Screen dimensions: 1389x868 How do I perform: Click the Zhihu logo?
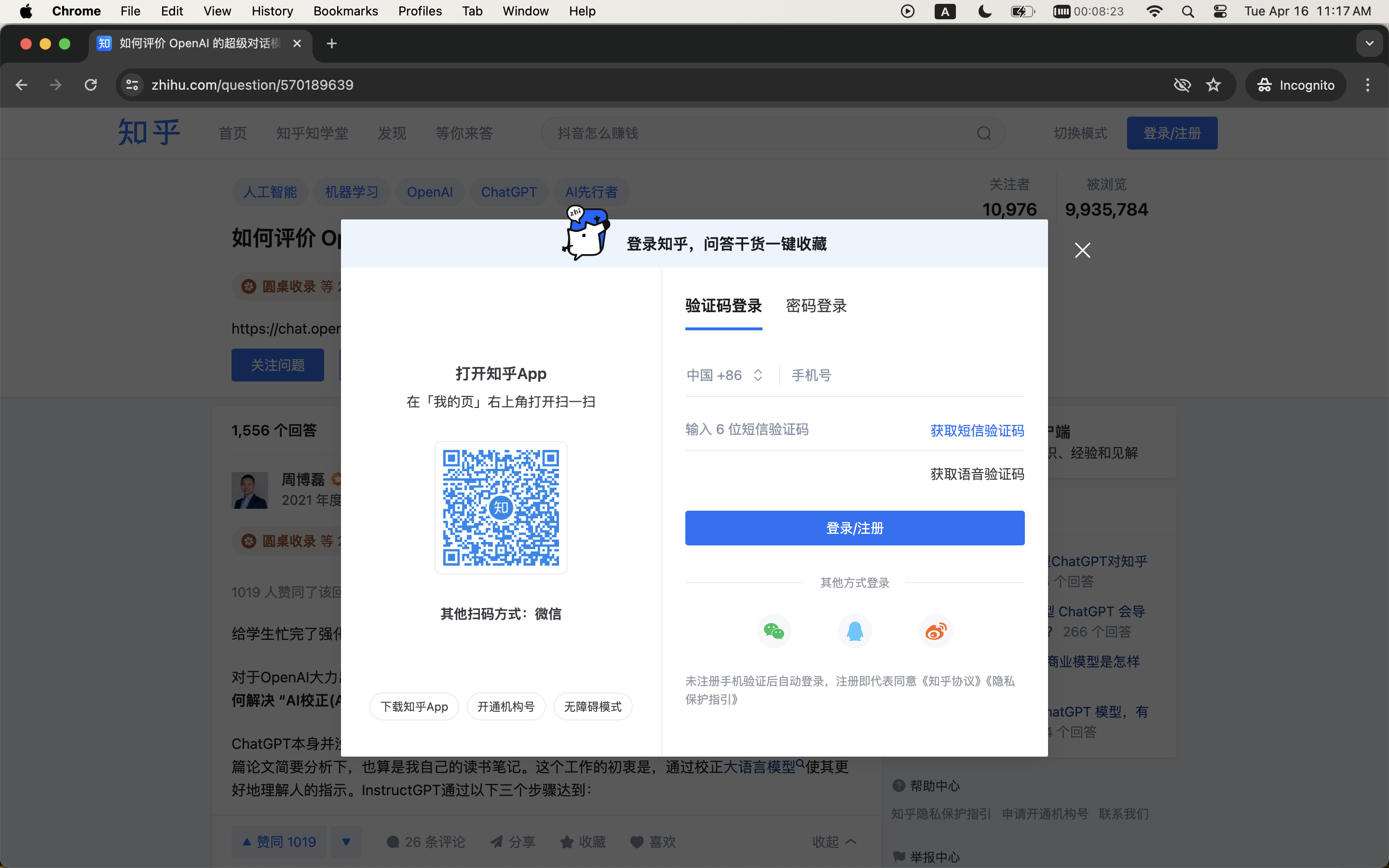149,133
